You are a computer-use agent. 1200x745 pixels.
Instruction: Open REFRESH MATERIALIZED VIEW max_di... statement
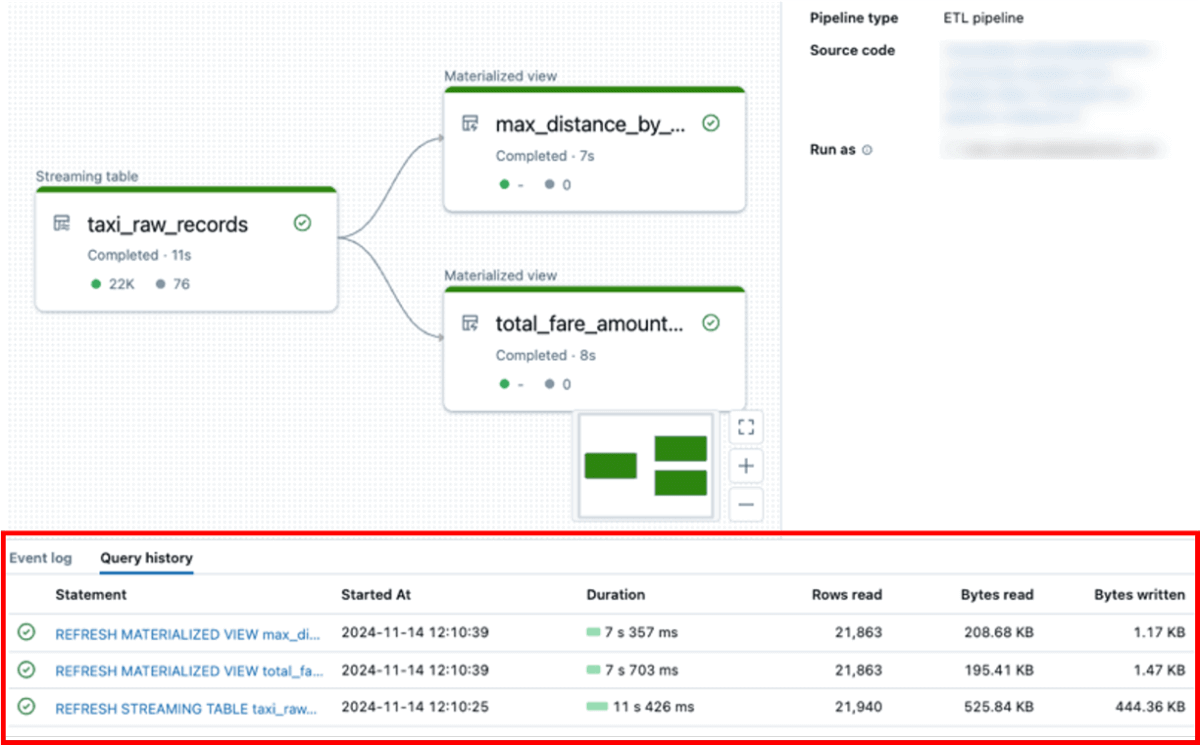click(187, 633)
